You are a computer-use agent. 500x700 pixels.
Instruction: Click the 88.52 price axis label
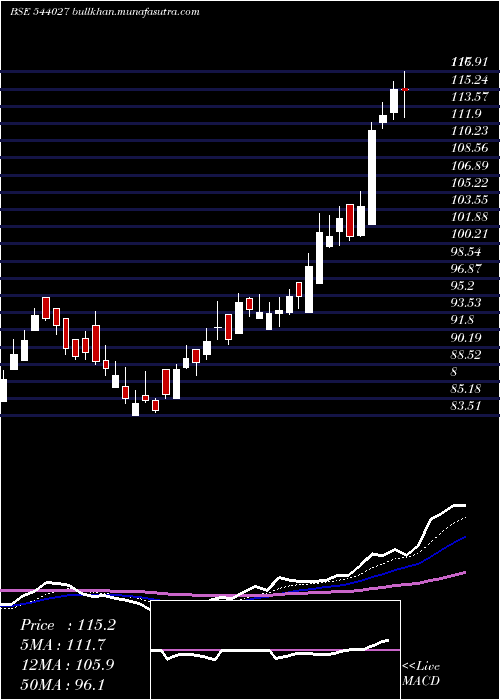(466, 354)
